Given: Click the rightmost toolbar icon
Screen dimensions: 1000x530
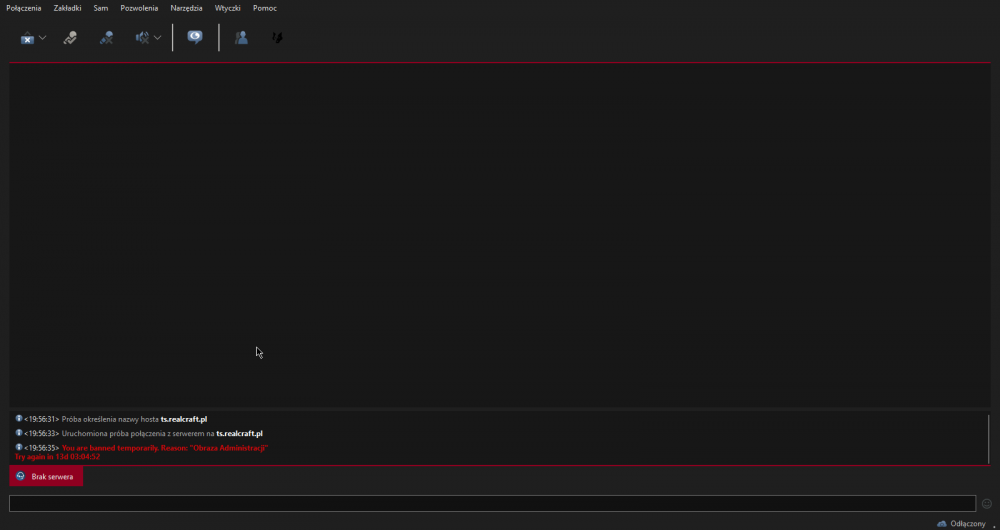Looking at the screenshot, I should click(x=277, y=38).
